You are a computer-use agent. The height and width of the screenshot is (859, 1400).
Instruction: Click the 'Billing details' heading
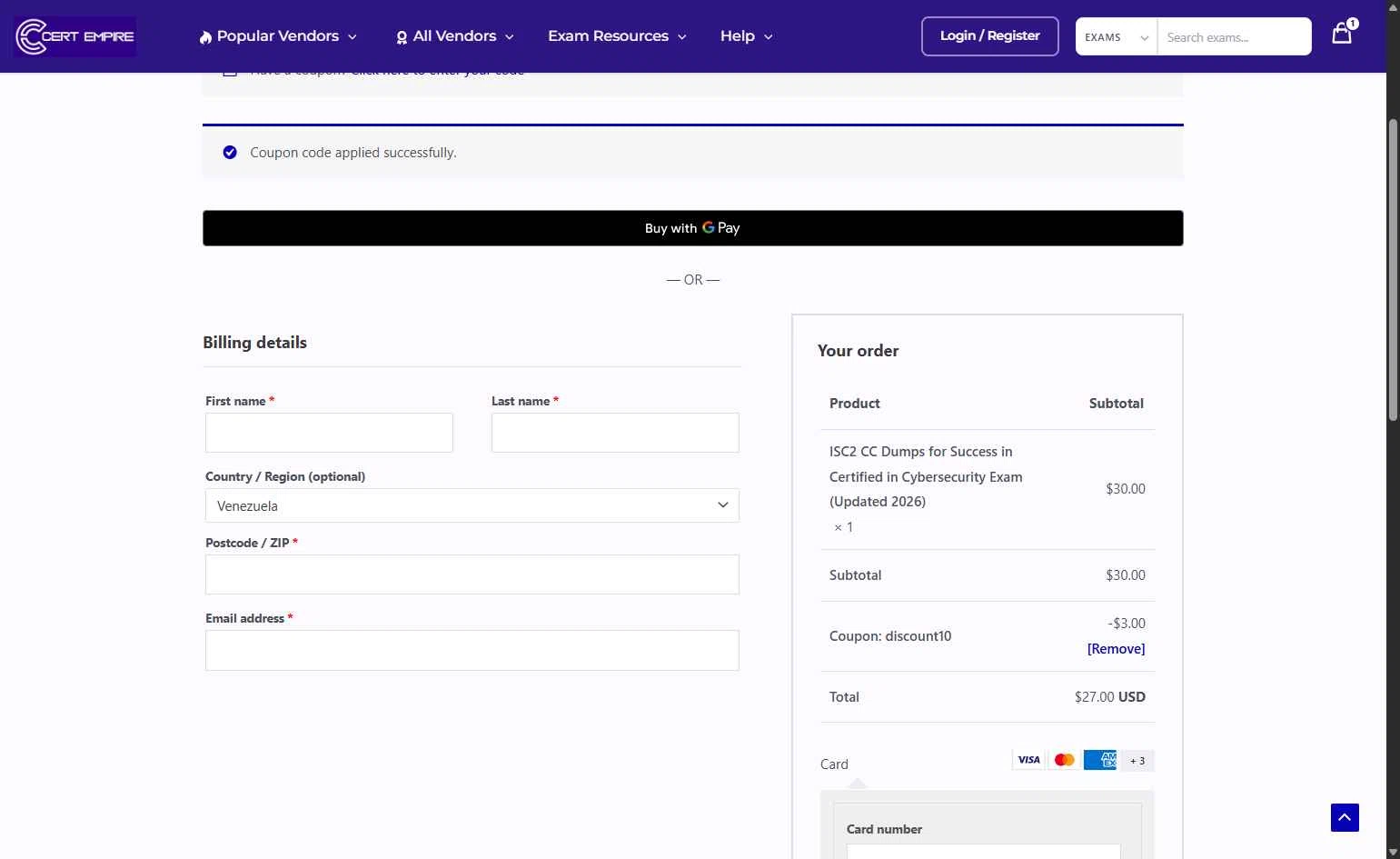click(255, 343)
